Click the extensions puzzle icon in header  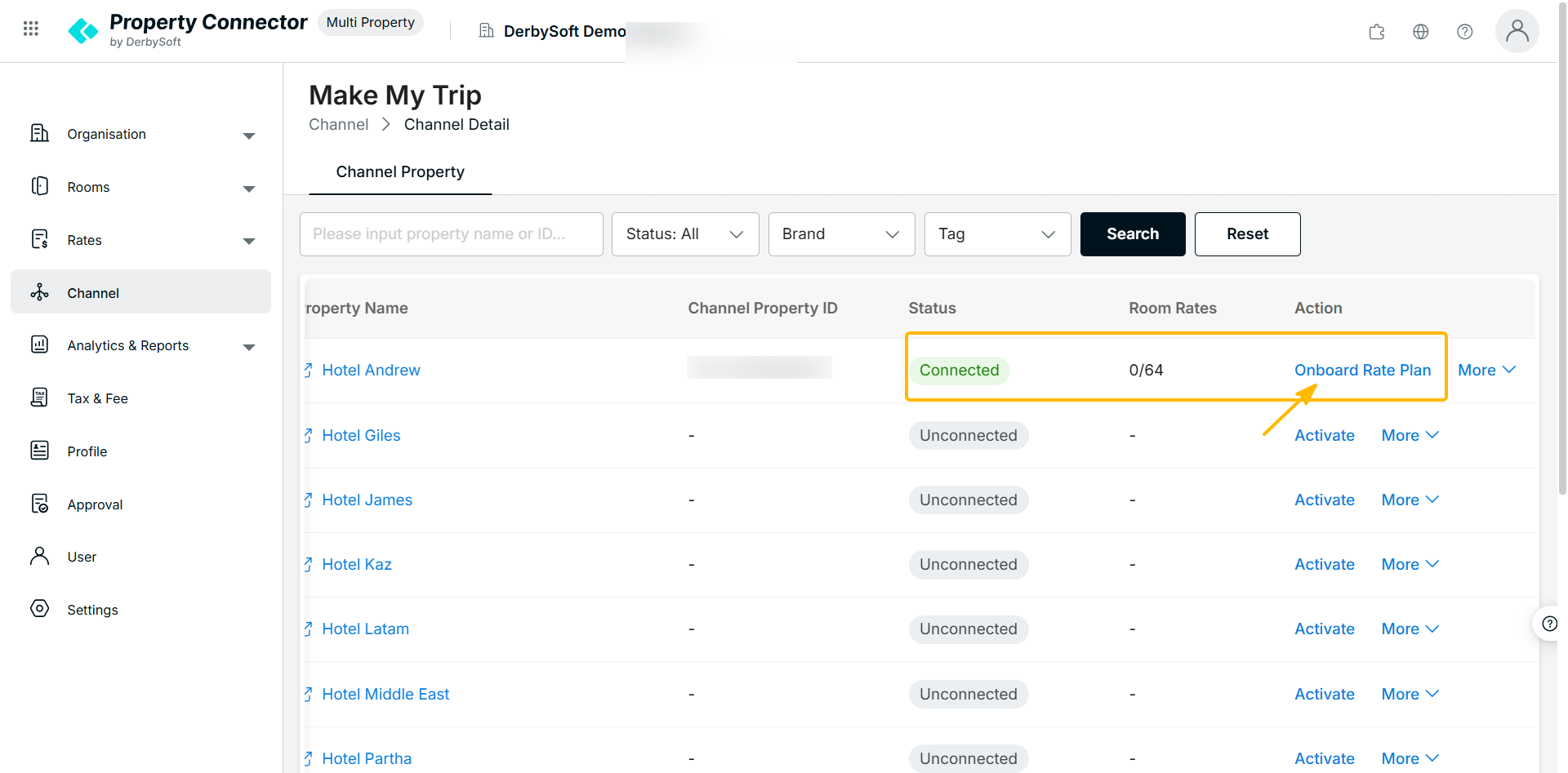(1377, 32)
